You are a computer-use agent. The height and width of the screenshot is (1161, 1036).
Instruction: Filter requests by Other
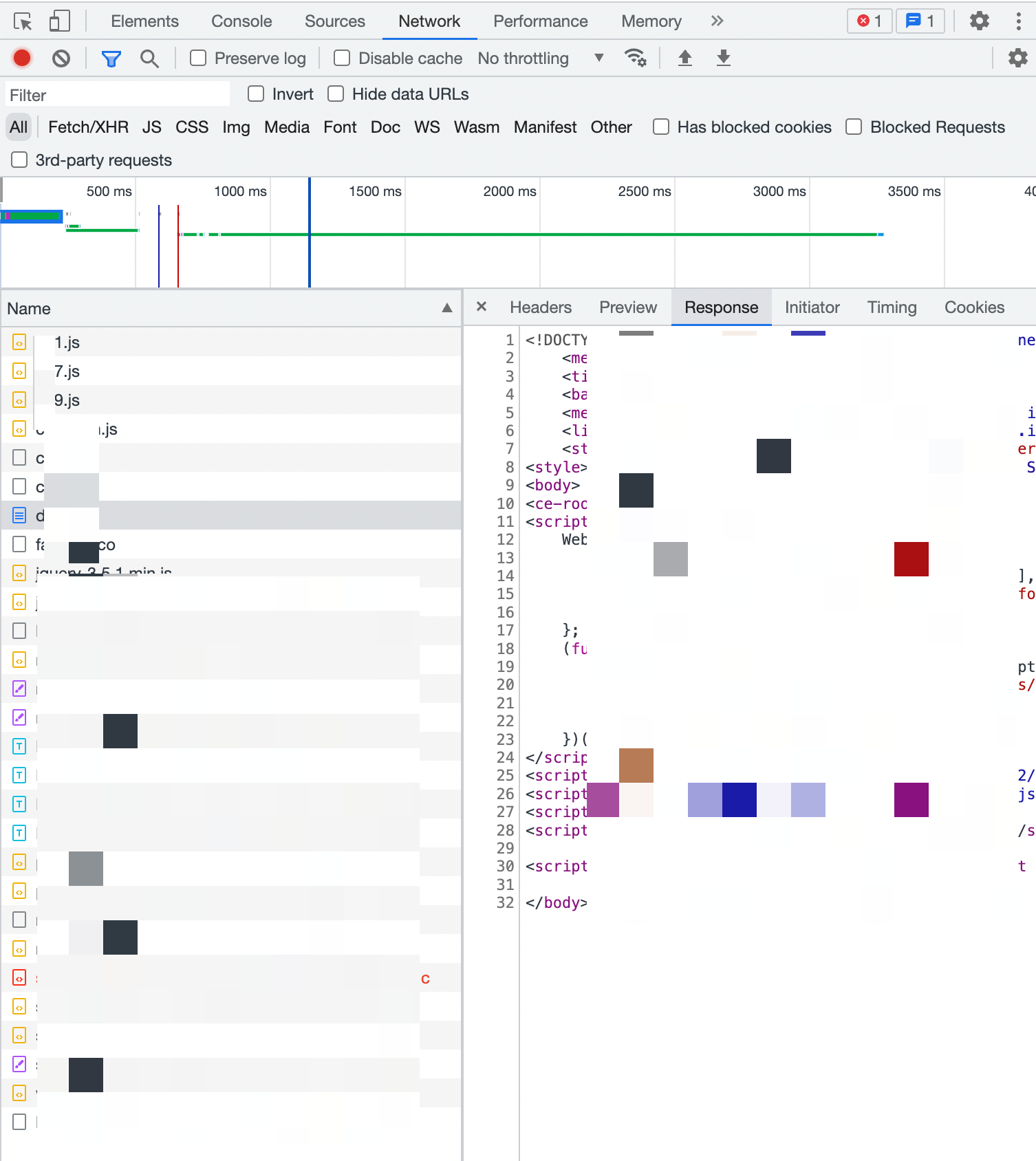click(x=612, y=127)
